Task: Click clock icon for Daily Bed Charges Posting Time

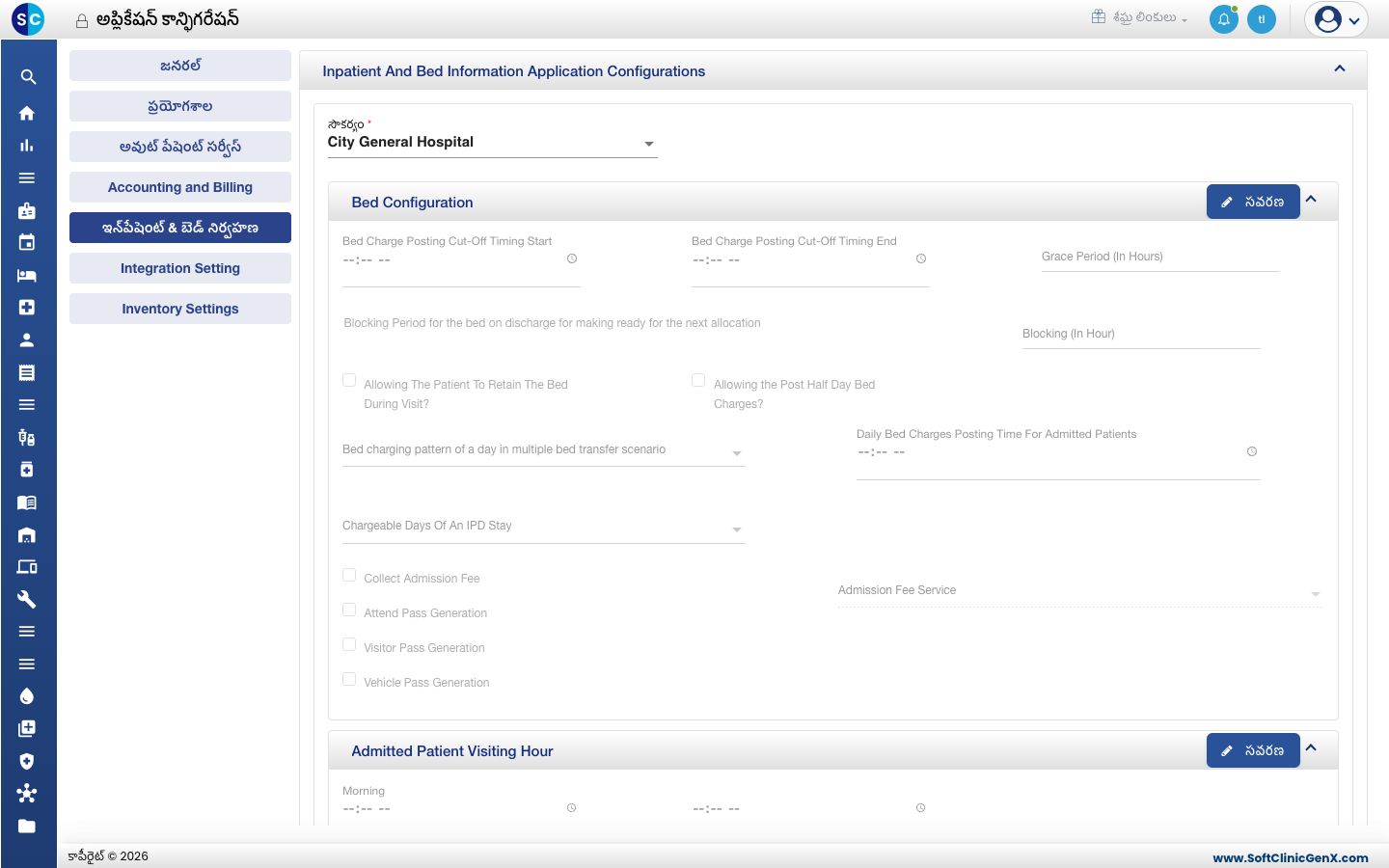Action: pyautogui.click(x=1252, y=451)
